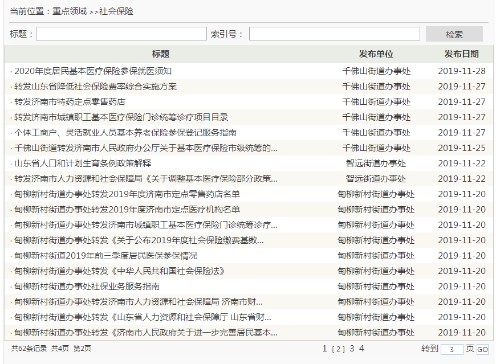Open 转发济南市人力资源和社会保障局《关于调整基本医疗保险 link

pos(146,179)
